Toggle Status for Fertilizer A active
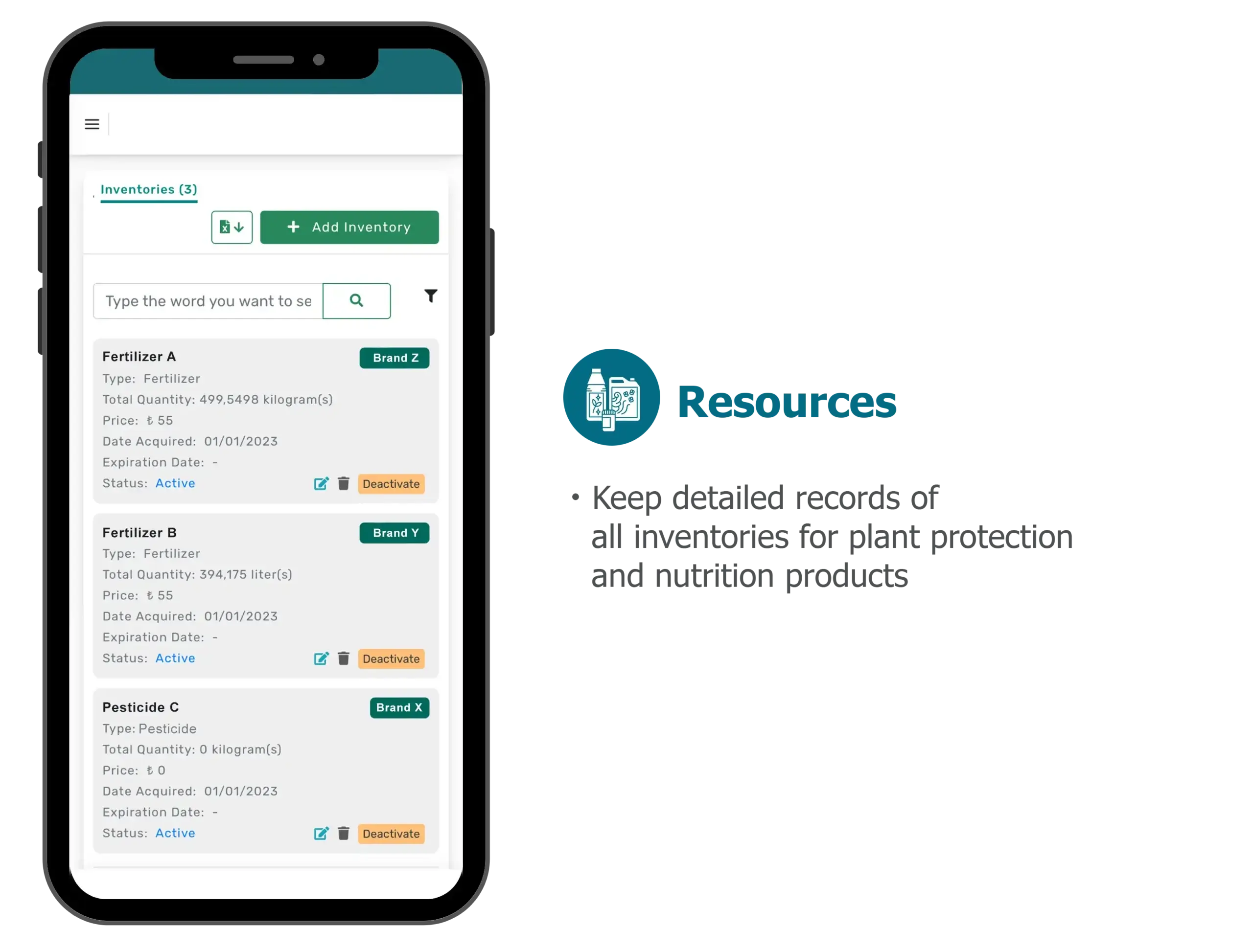1253x952 pixels. click(391, 484)
